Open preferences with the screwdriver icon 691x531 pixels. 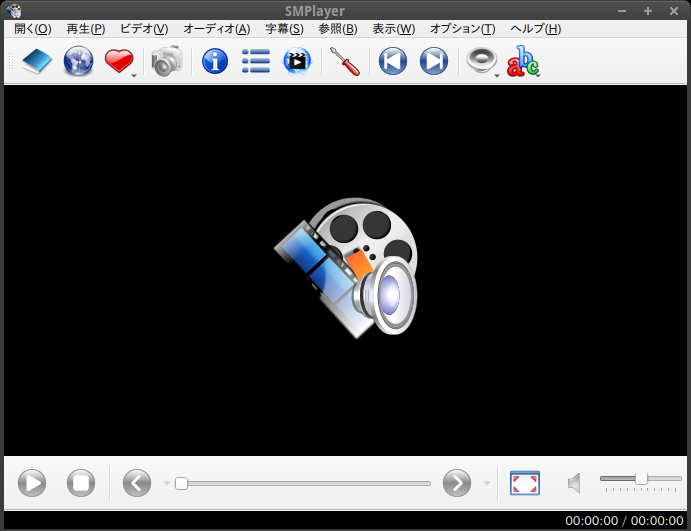[345, 61]
